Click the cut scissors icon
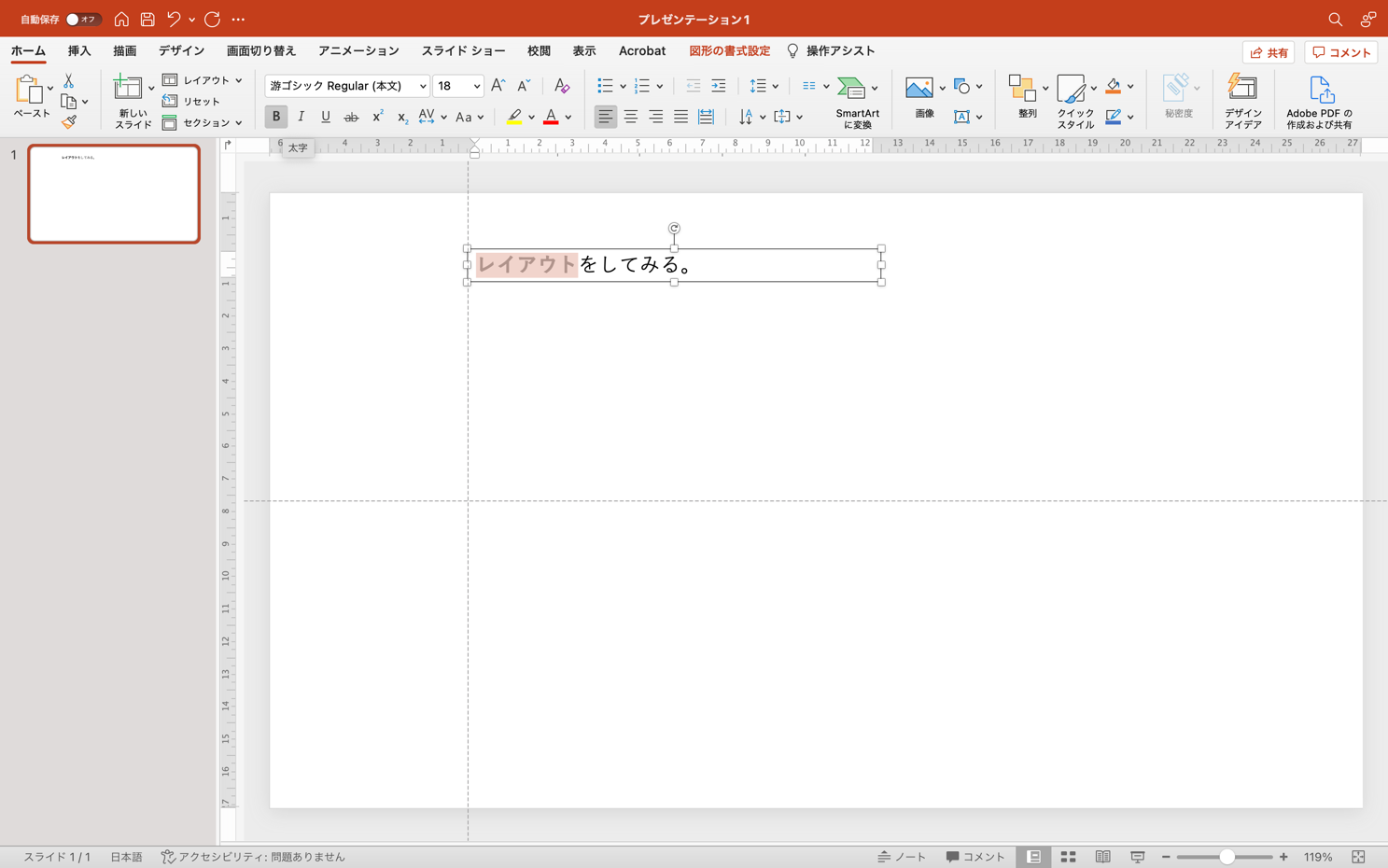1388x868 pixels. click(68, 81)
